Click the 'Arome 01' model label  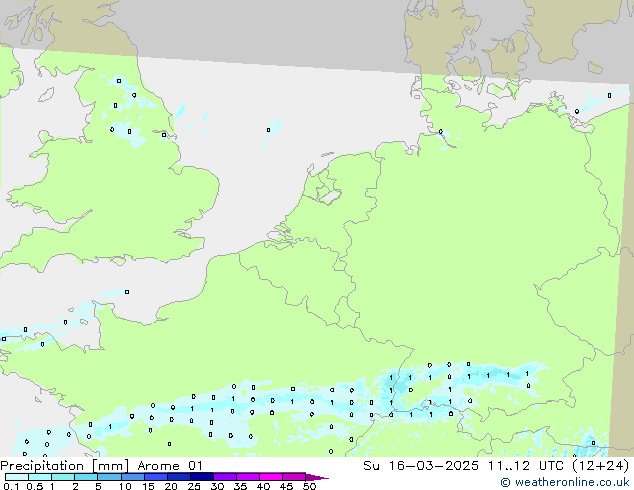[x=170, y=466]
